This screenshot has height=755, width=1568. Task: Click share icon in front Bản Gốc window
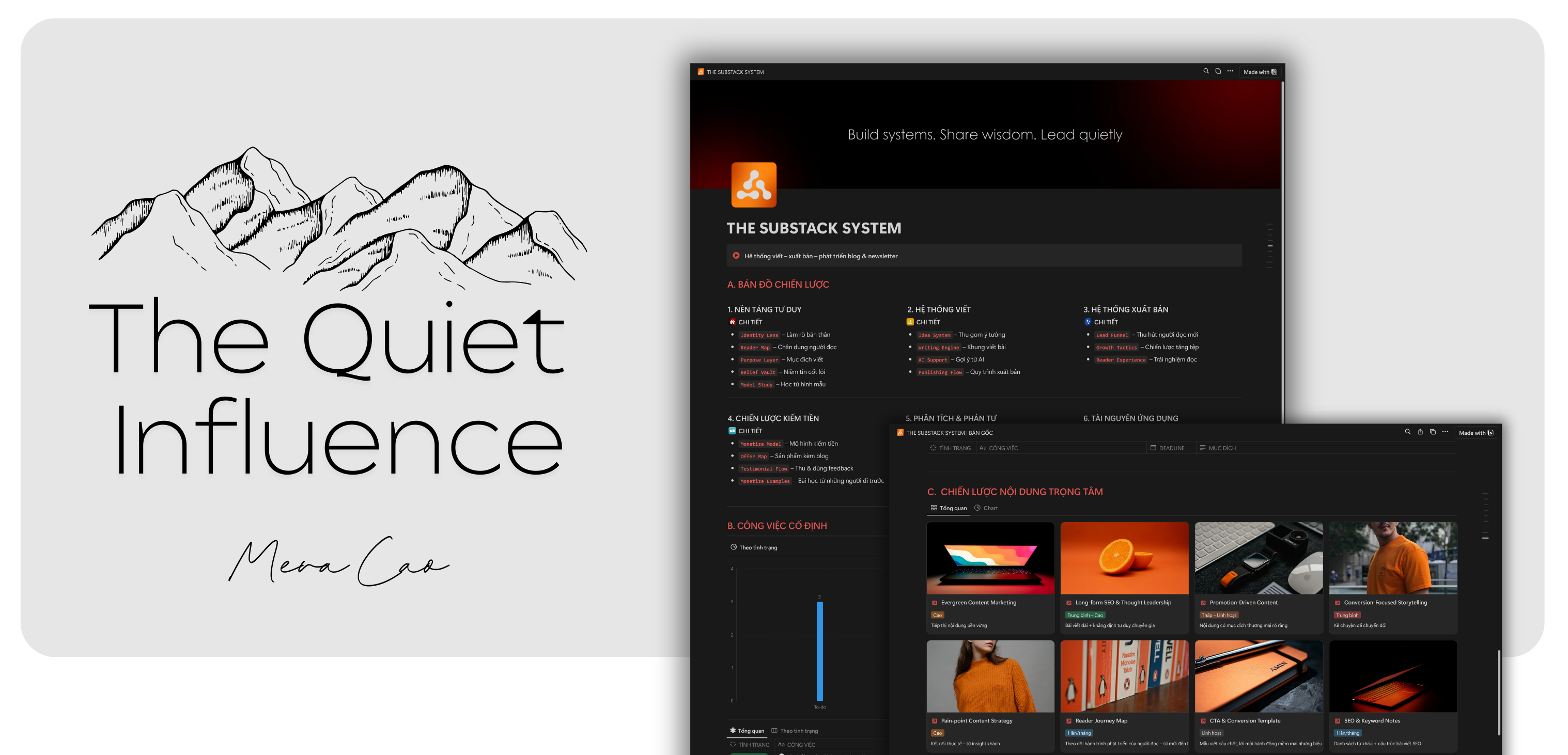[1420, 432]
